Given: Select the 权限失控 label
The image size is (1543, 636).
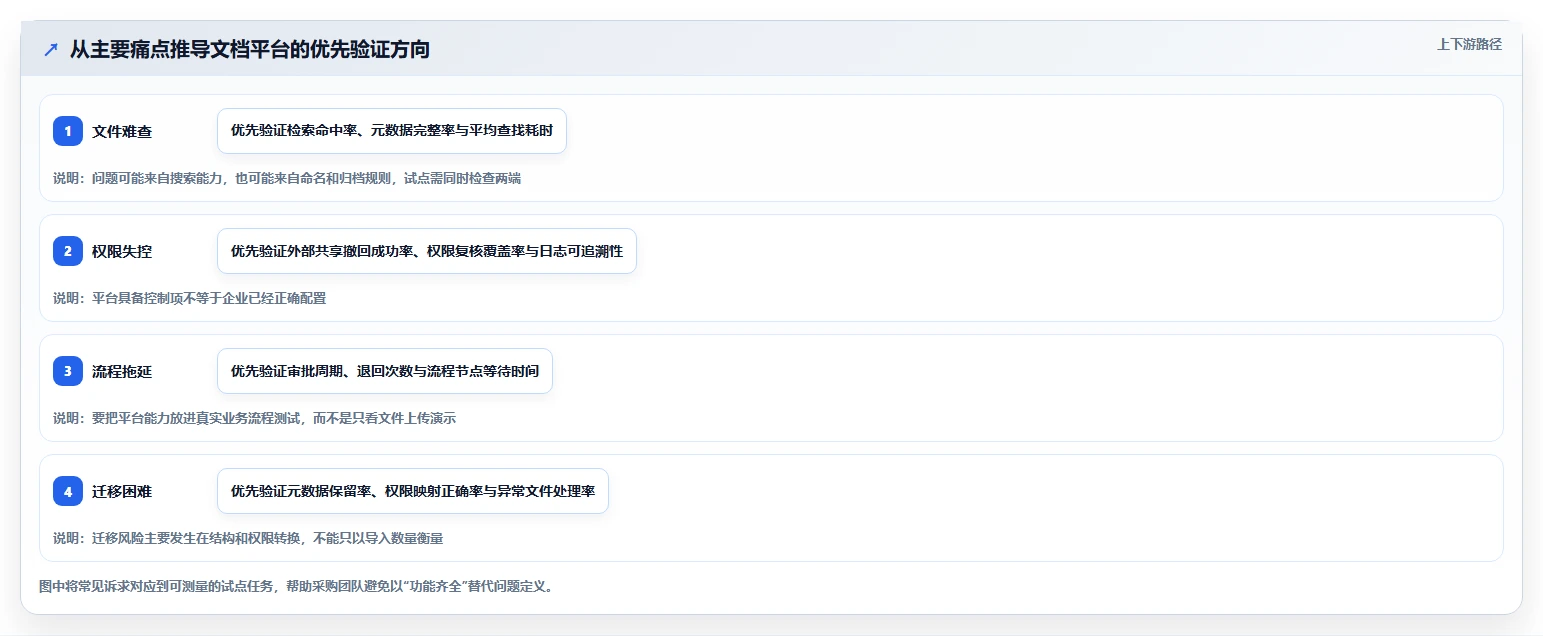Looking at the screenshot, I should tap(122, 251).
